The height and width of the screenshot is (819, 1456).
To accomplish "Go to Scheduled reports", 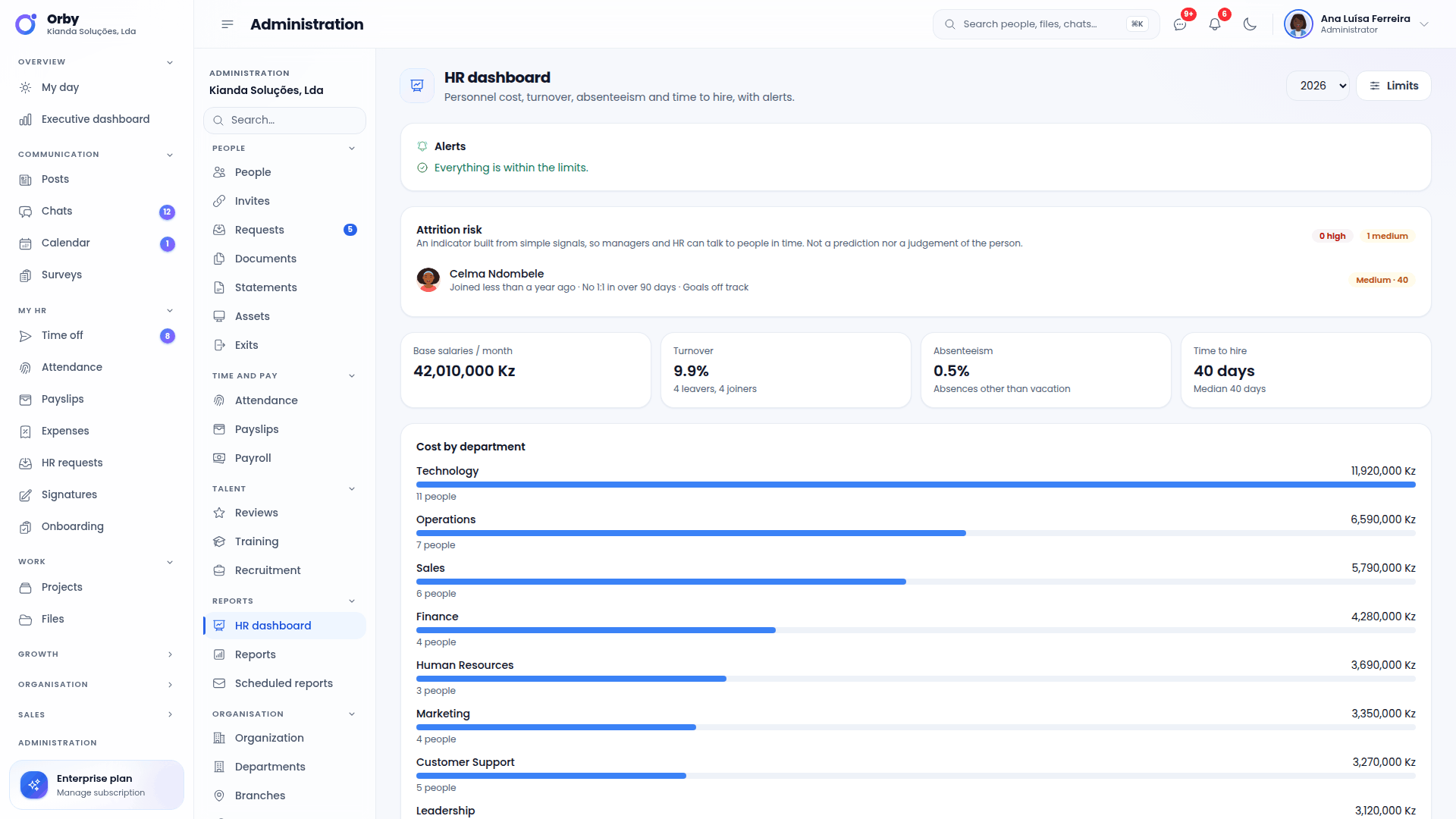I will pyautogui.click(x=284, y=683).
